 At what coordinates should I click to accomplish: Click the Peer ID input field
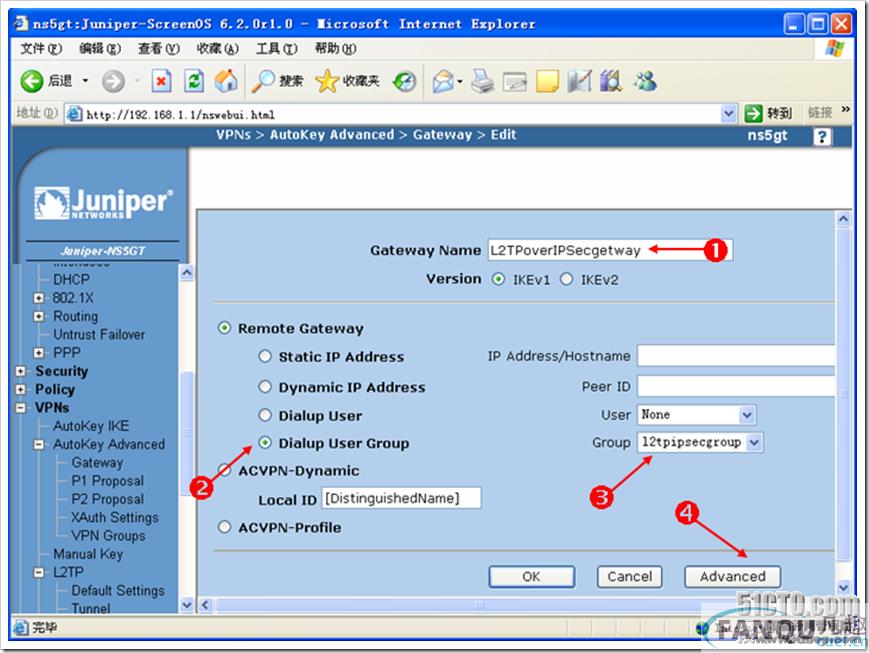click(736, 386)
